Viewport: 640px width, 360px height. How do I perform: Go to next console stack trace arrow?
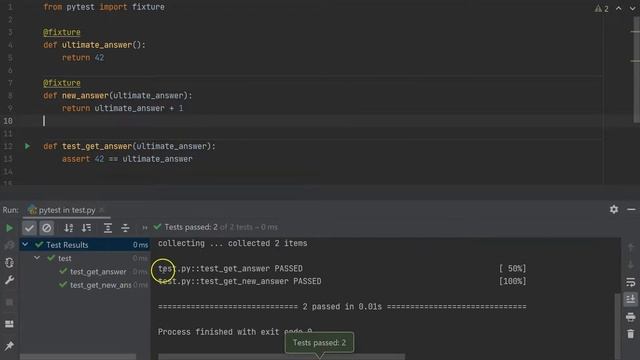(631, 264)
